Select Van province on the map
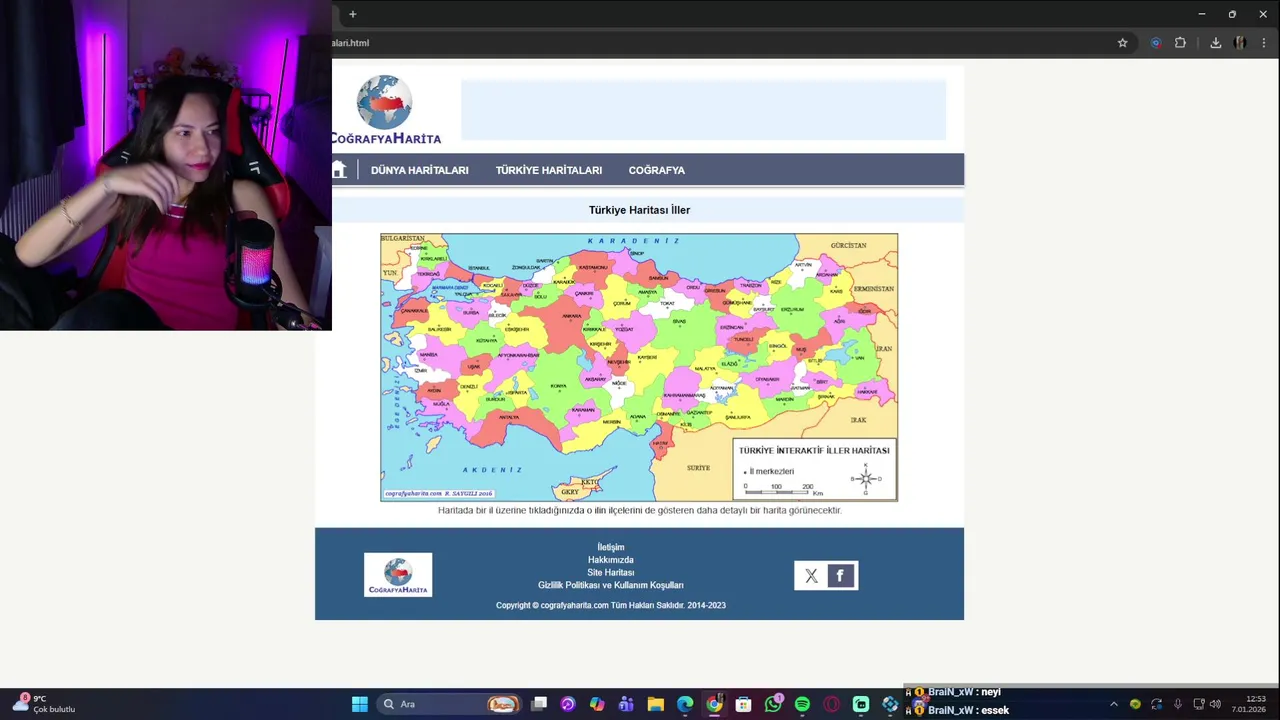This screenshot has width=1280, height=720. (858, 357)
